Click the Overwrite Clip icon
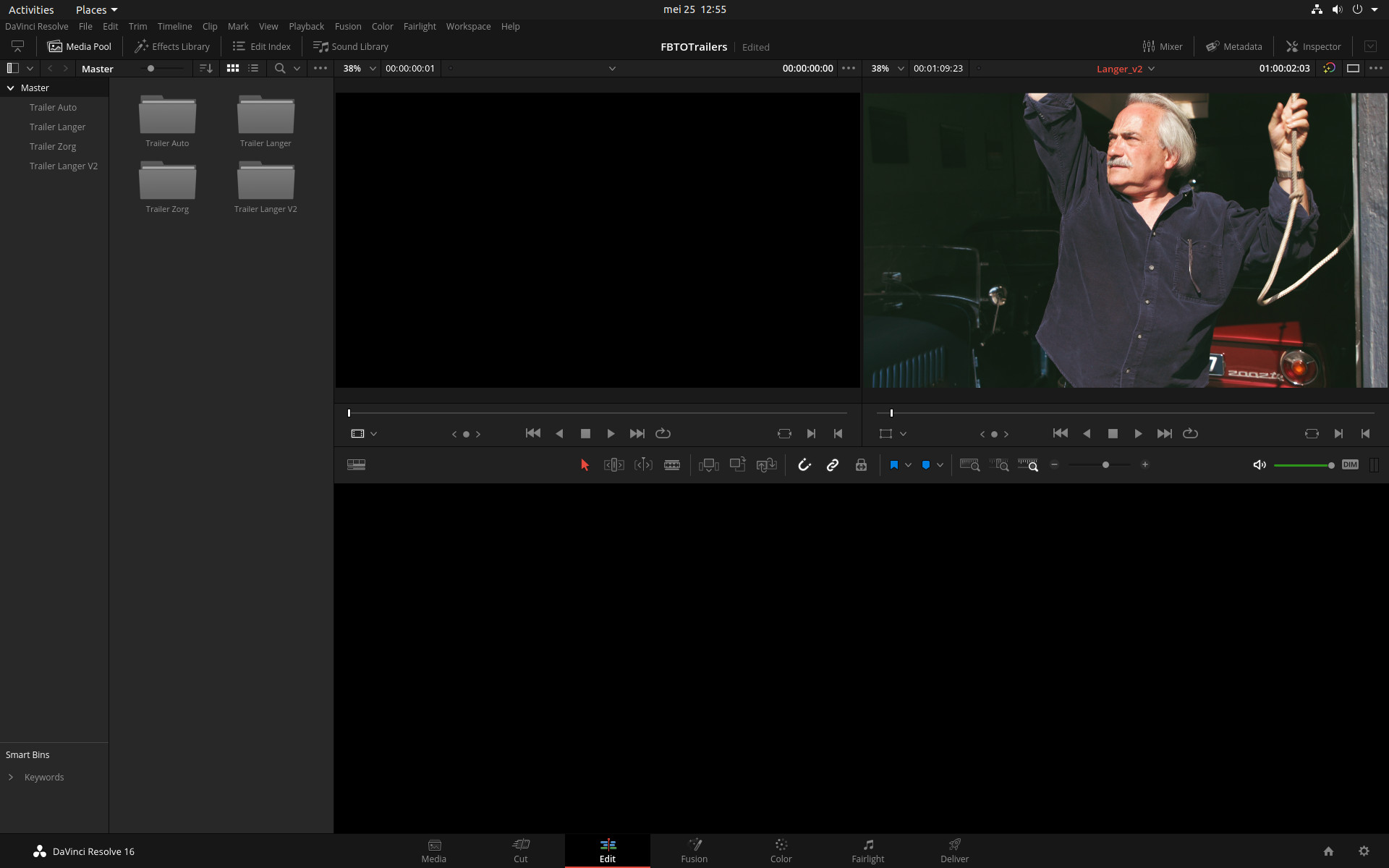1389x868 pixels. (737, 465)
